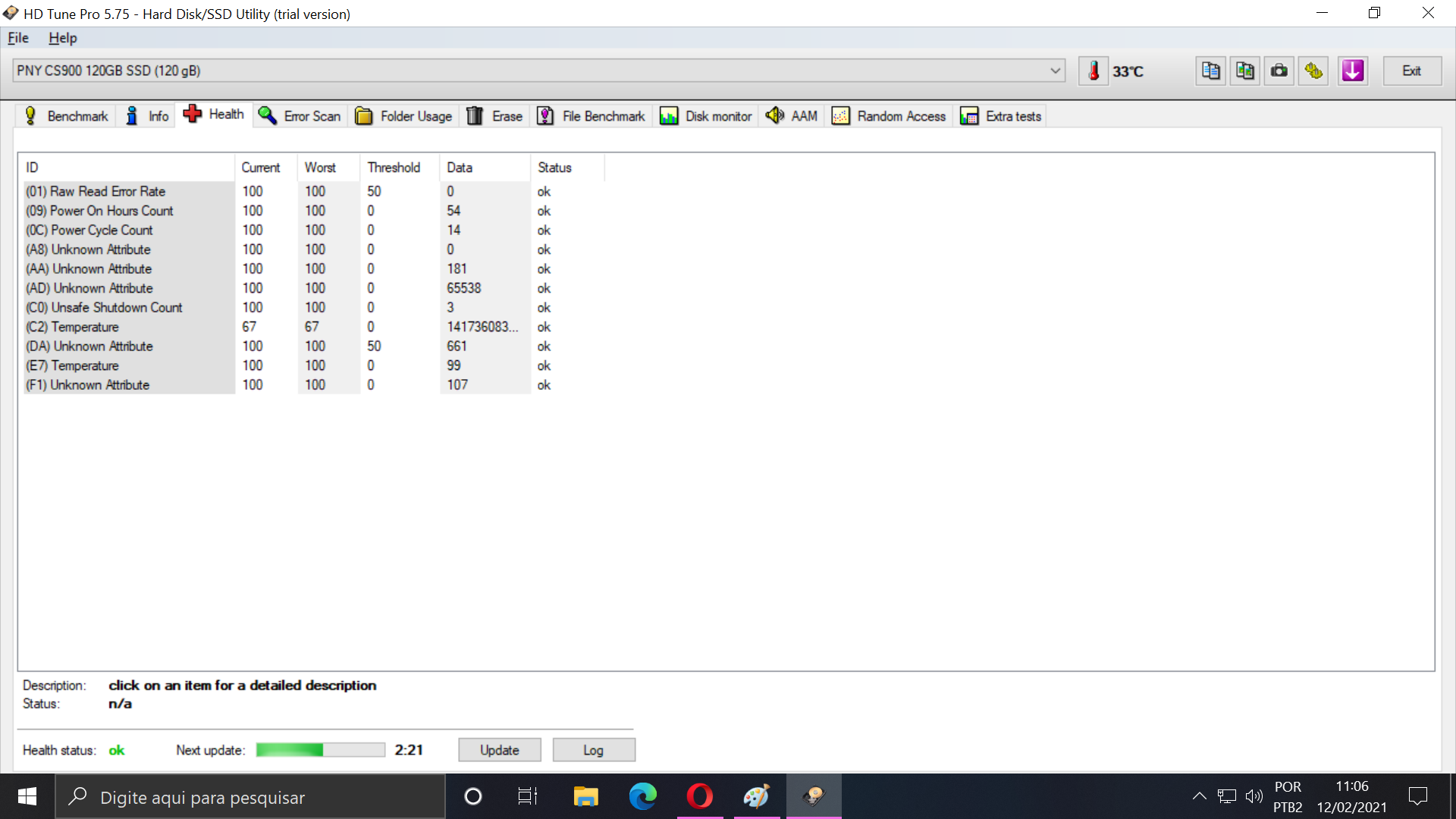
Task: Open the Benchmark tab
Action: tap(67, 116)
